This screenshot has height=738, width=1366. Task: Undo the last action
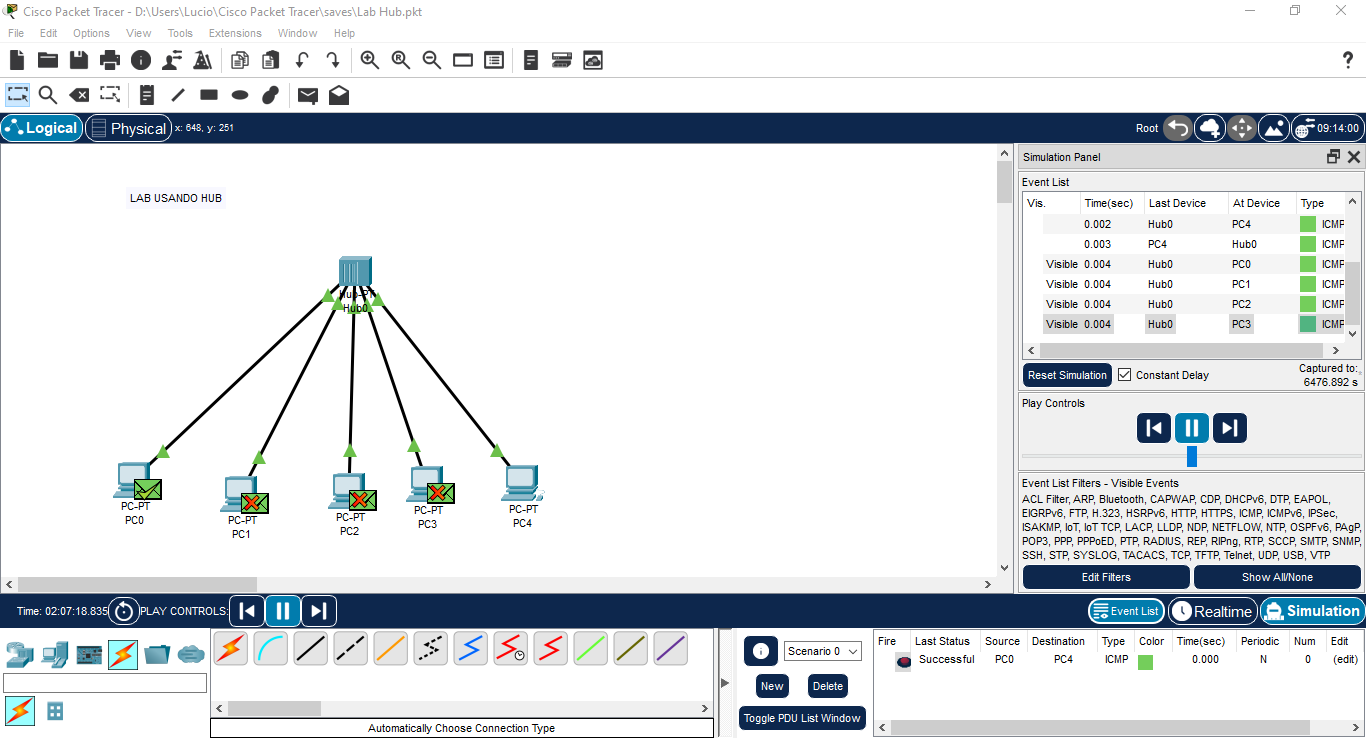[x=301, y=60]
